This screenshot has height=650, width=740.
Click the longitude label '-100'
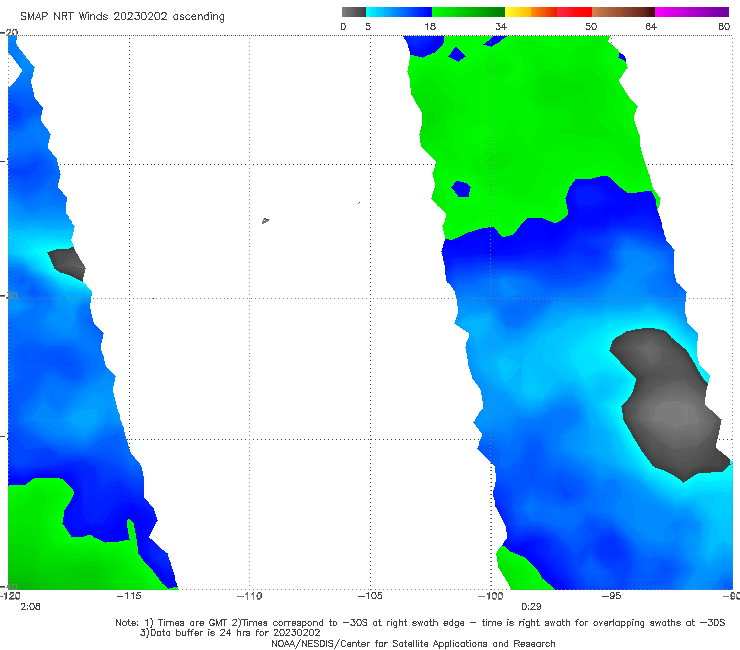491,596
